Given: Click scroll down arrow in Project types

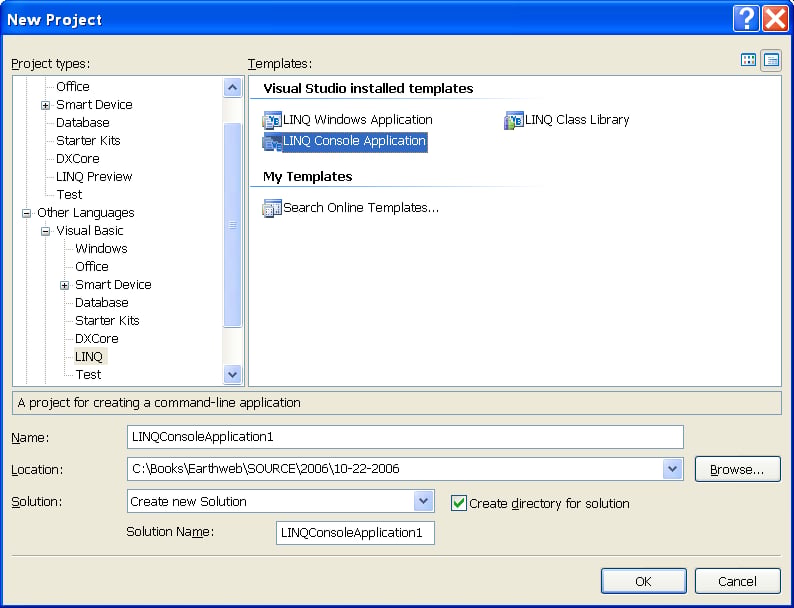Looking at the screenshot, I should coord(232,375).
